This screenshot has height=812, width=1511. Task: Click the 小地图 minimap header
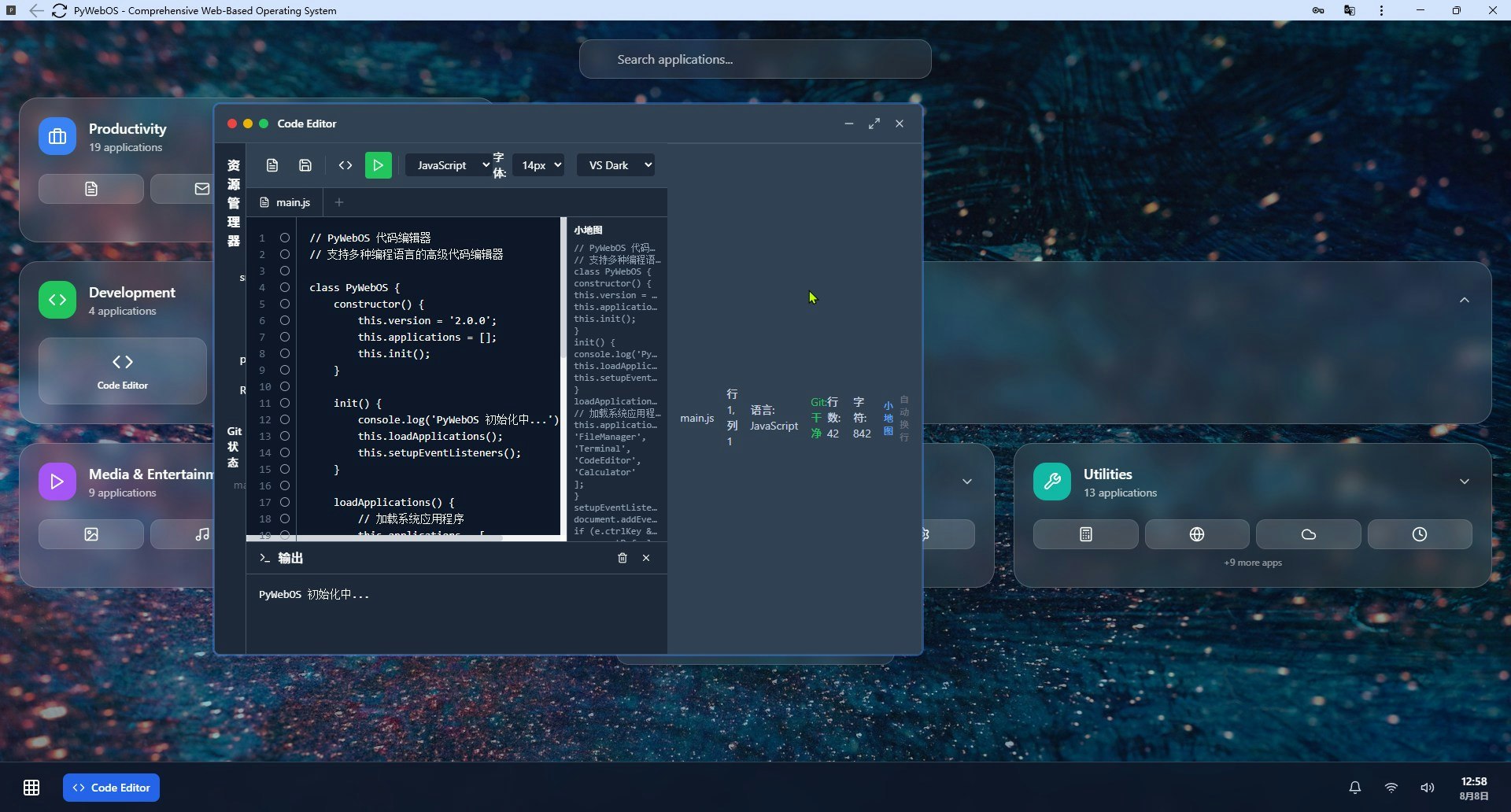click(x=588, y=230)
